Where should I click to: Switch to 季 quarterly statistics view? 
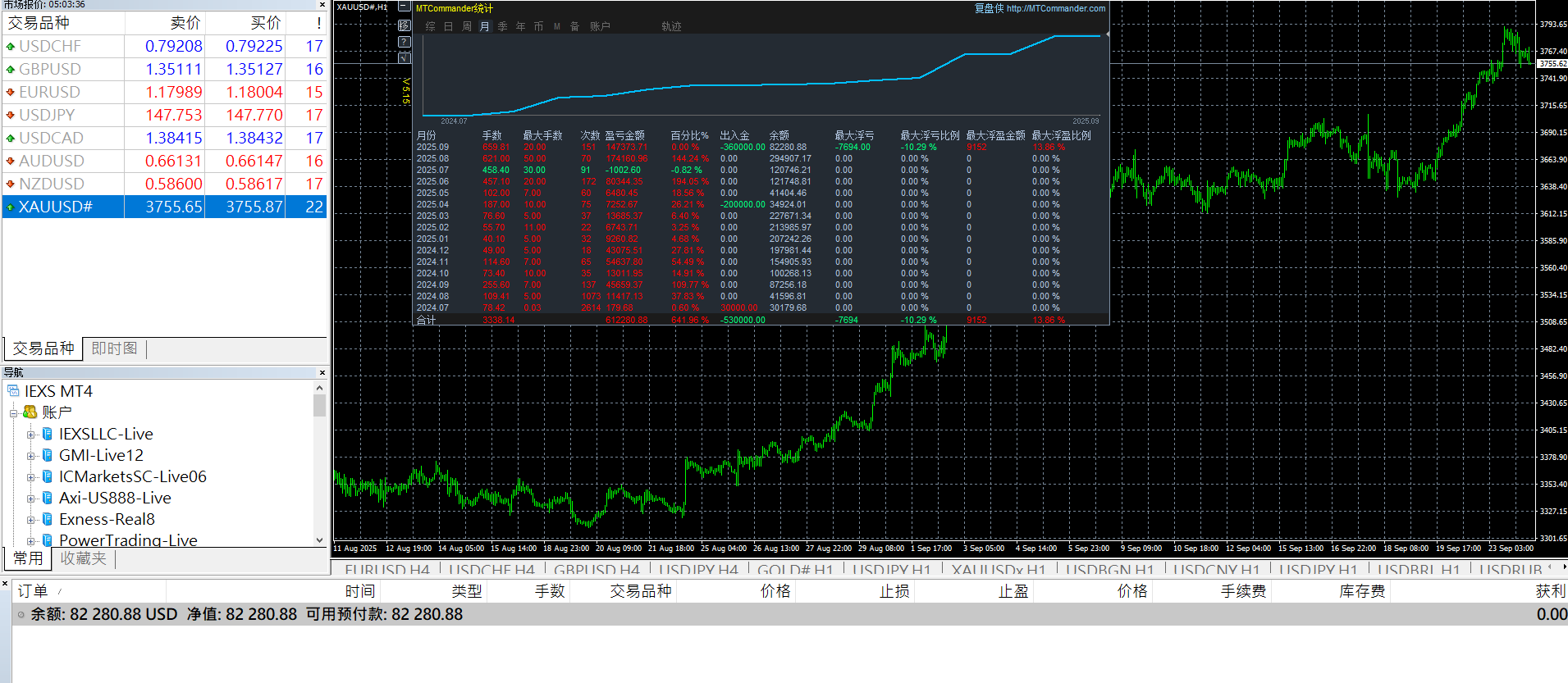coord(503,27)
